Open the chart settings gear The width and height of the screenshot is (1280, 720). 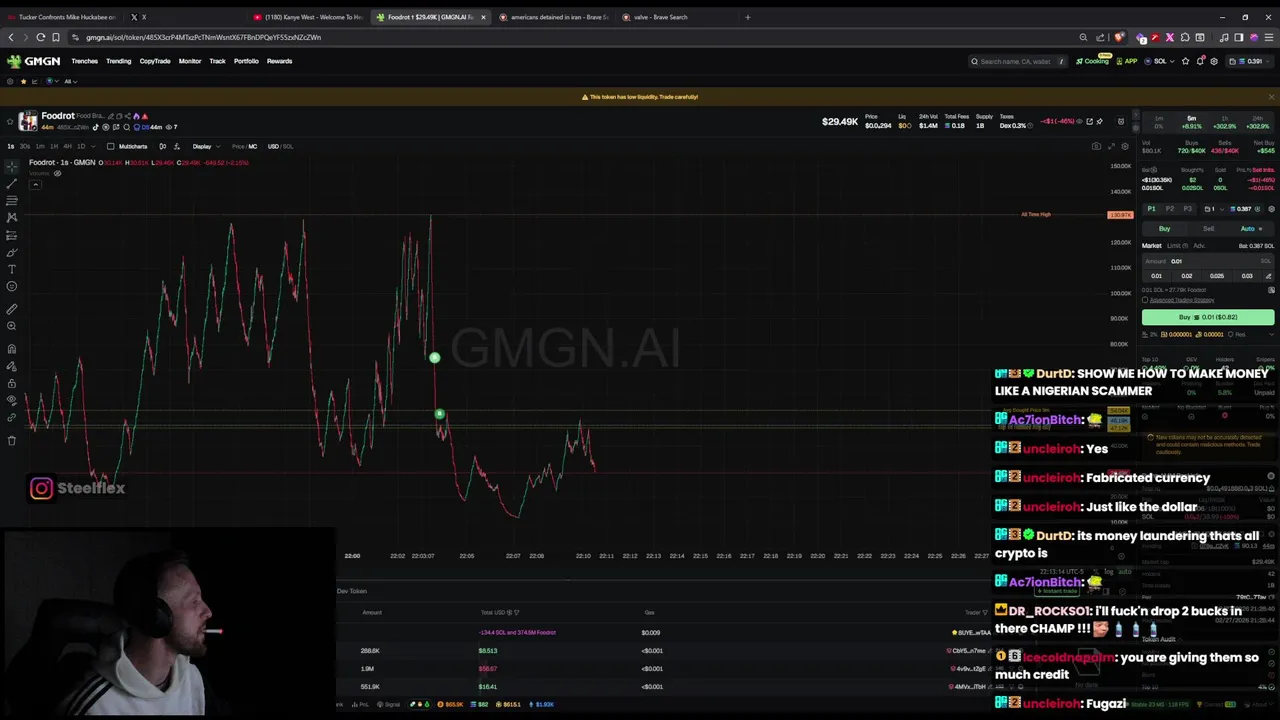1125,146
